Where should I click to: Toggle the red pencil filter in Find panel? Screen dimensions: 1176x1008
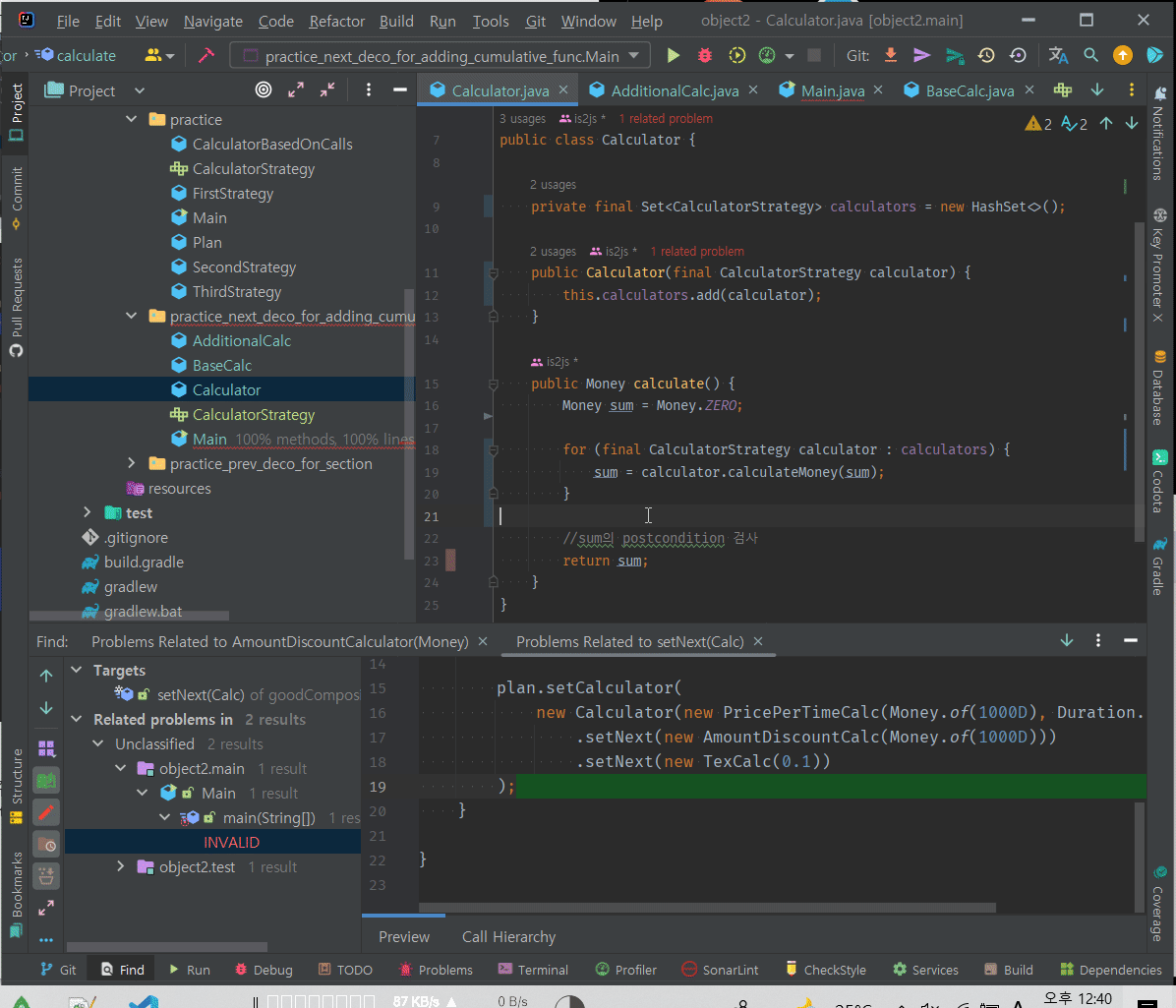pyautogui.click(x=46, y=812)
